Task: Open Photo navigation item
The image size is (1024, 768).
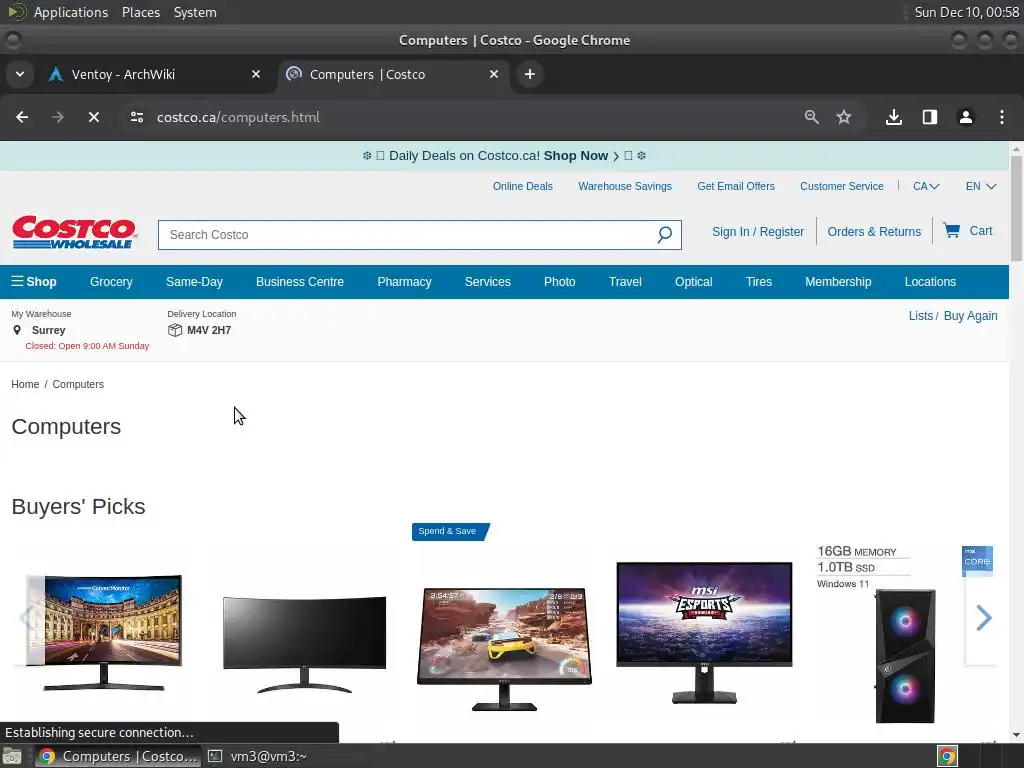Action: click(560, 282)
